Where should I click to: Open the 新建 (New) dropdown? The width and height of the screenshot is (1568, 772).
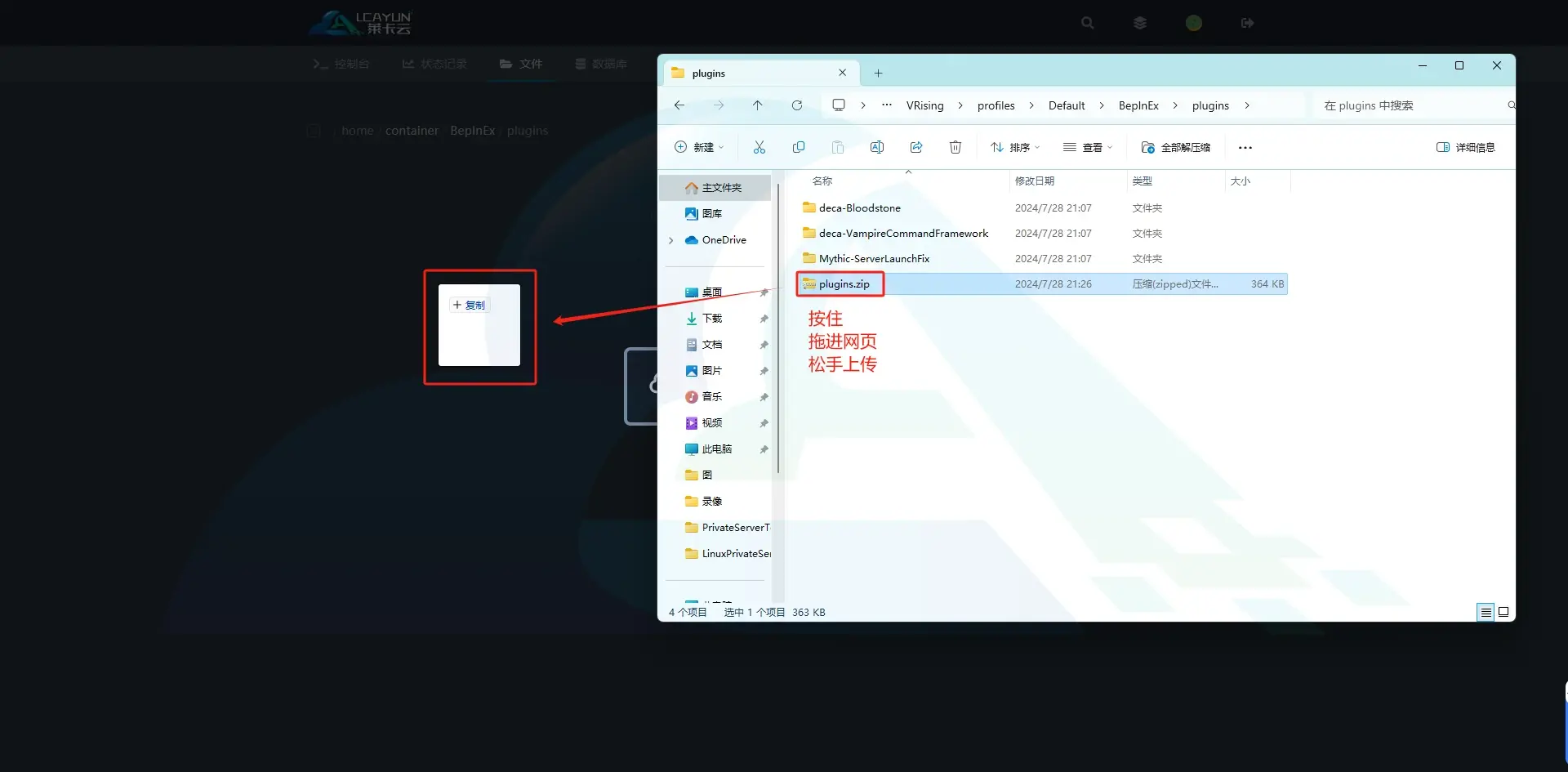coord(699,147)
